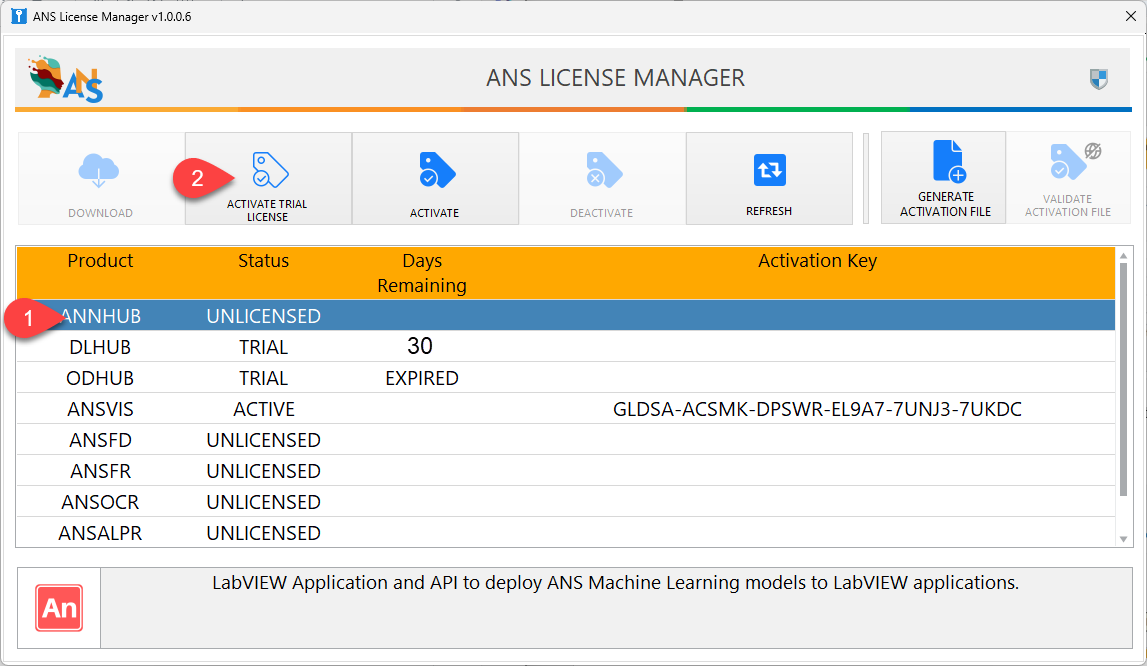1147x666 pixels.
Task: Click the Refresh icon button
Action: (x=769, y=171)
